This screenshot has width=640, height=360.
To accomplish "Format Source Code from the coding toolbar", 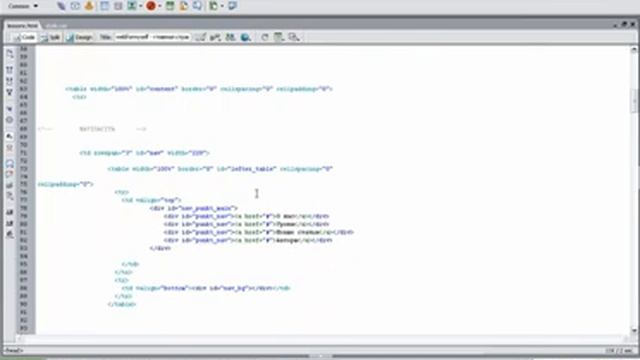I will pyautogui.click(x=10, y=234).
